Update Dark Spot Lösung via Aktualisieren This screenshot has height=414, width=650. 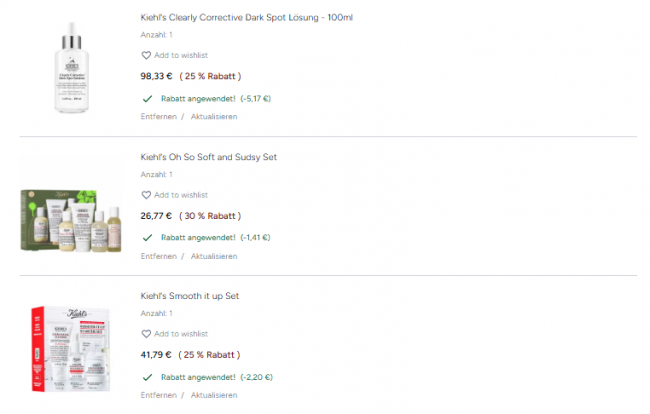tap(214, 117)
